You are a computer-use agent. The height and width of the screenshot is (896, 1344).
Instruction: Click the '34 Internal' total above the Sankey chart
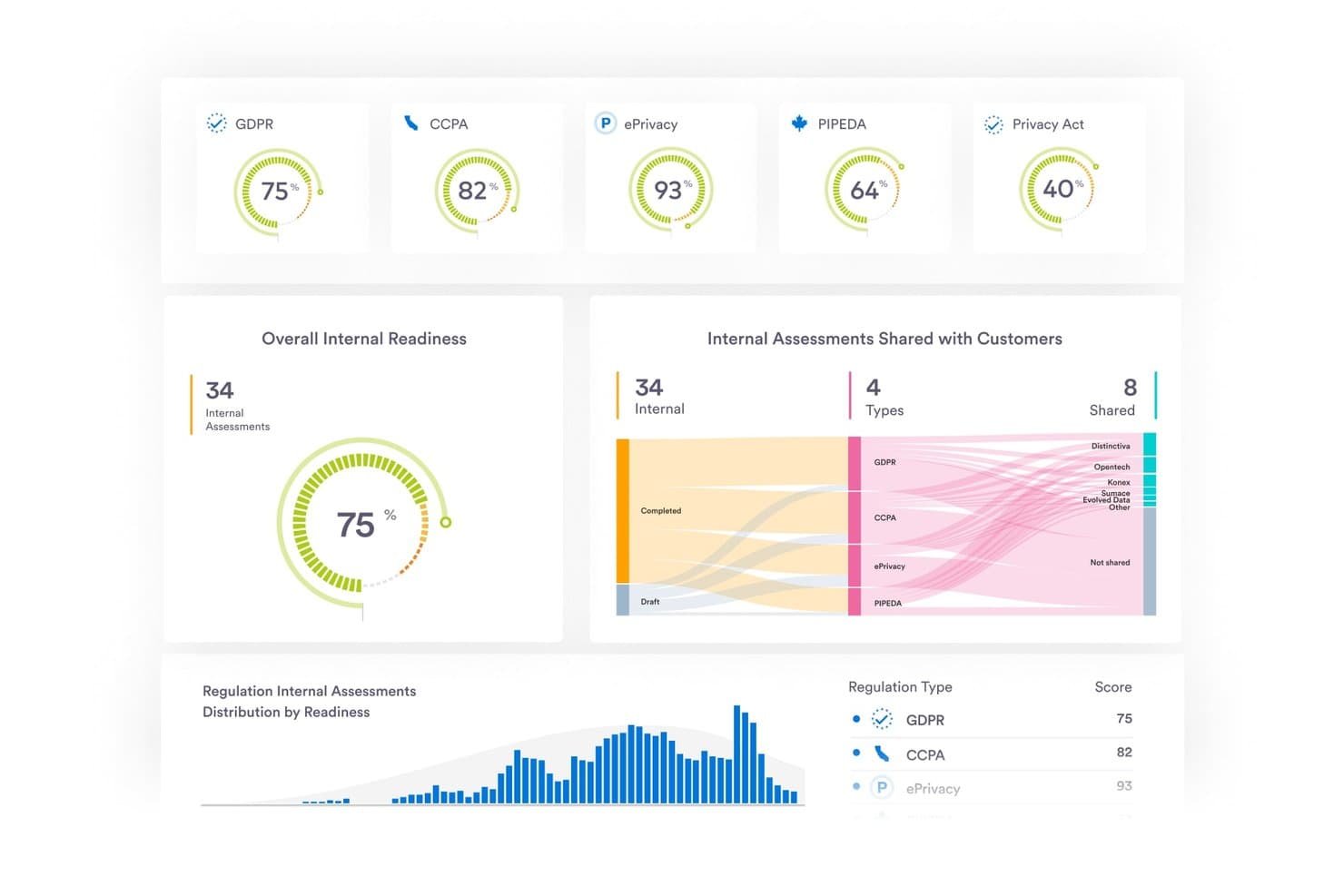coord(659,397)
